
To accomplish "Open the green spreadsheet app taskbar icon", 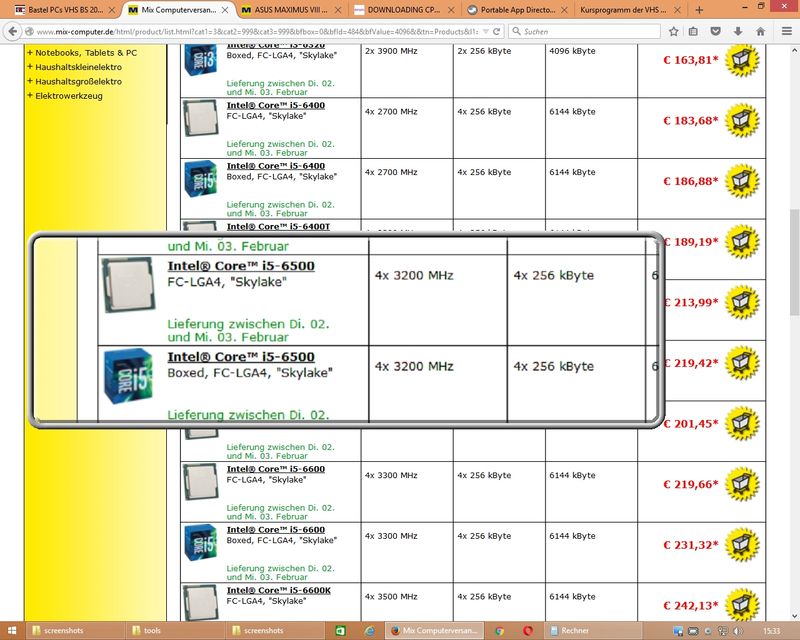I will click(340, 631).
